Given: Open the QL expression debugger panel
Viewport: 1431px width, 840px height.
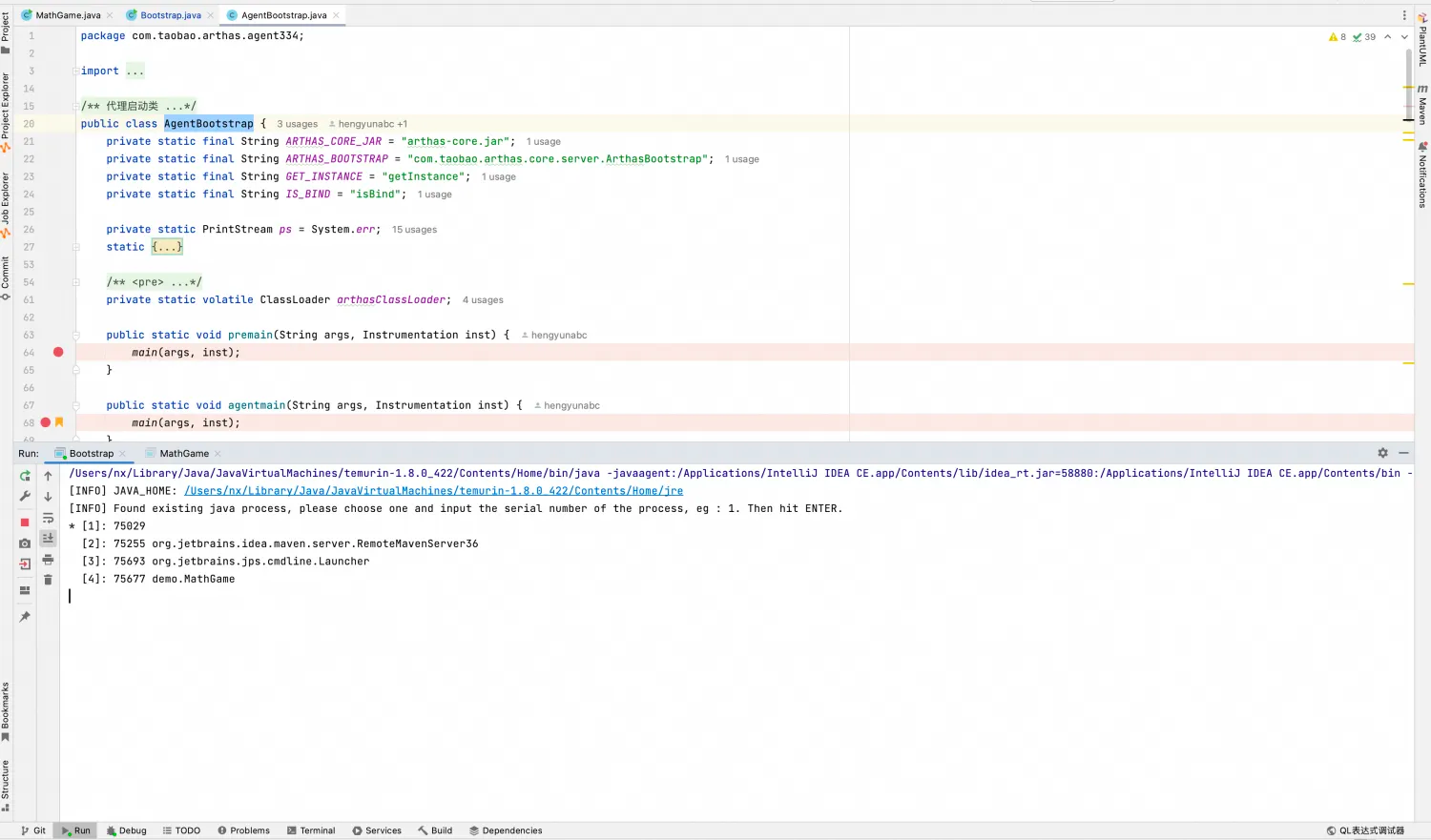Looking at the screenshot, I should [1365, 830].
